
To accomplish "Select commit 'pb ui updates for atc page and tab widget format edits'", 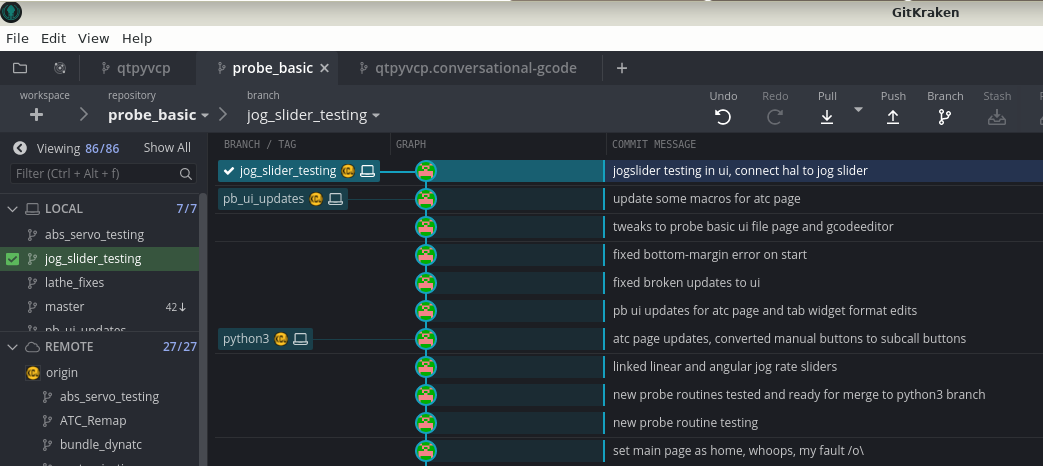I will pos(765,310).
